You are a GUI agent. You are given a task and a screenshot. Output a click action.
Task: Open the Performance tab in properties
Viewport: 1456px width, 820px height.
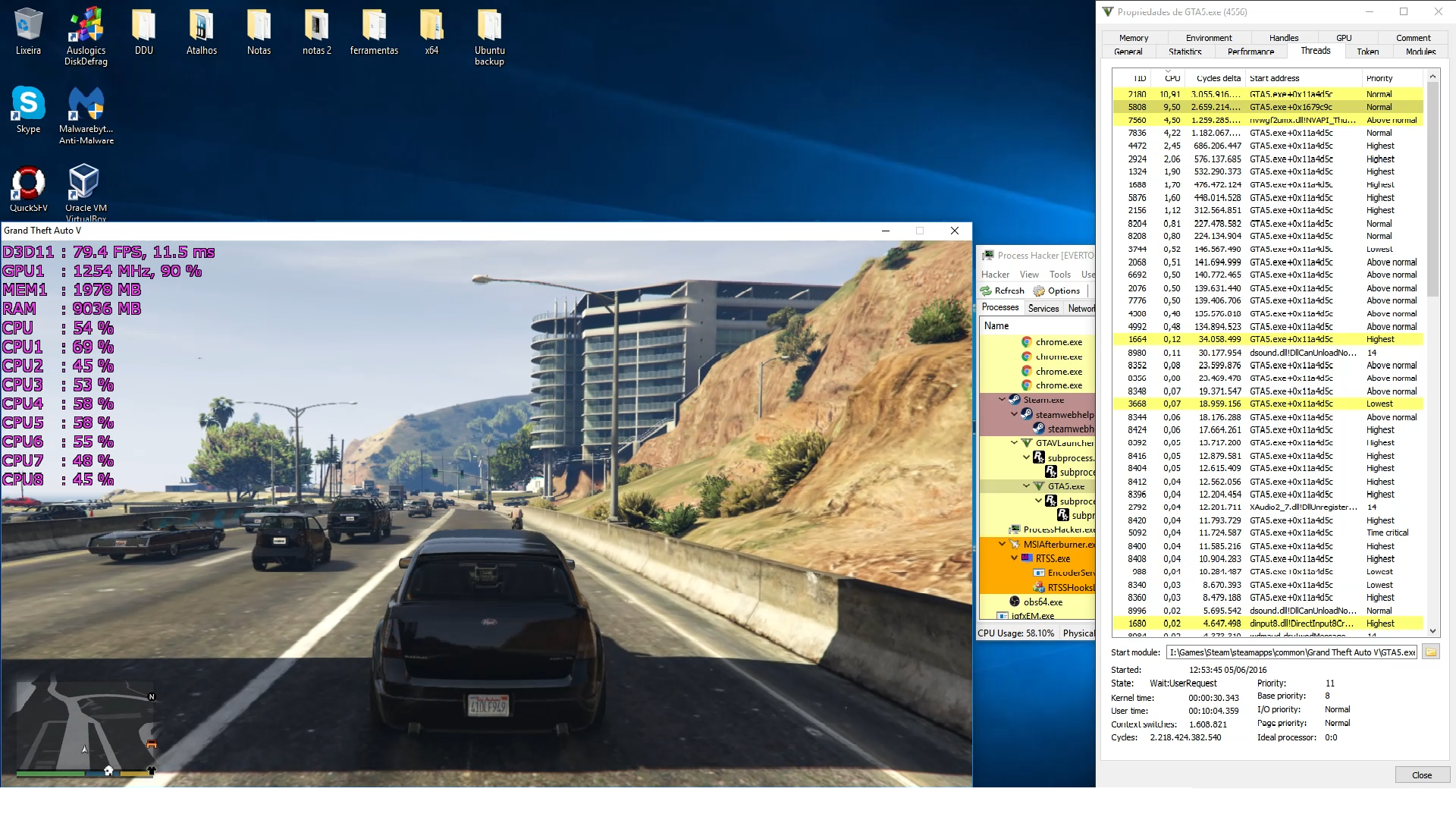point(1250,52)
